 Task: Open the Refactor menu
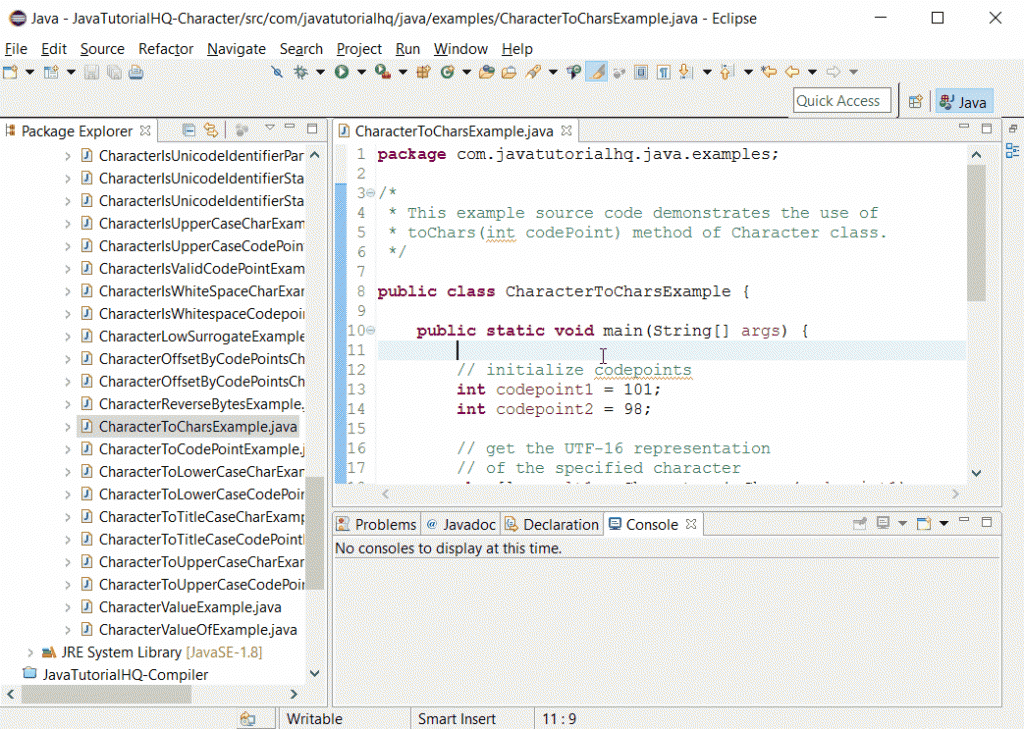pyautogui.click(x=166, y=49)
